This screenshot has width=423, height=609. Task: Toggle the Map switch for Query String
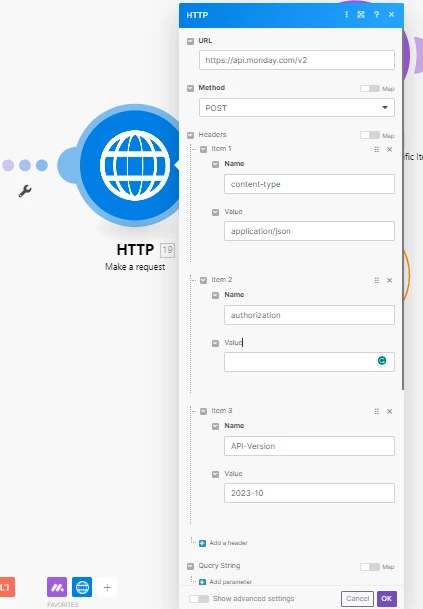pos(370,567)
